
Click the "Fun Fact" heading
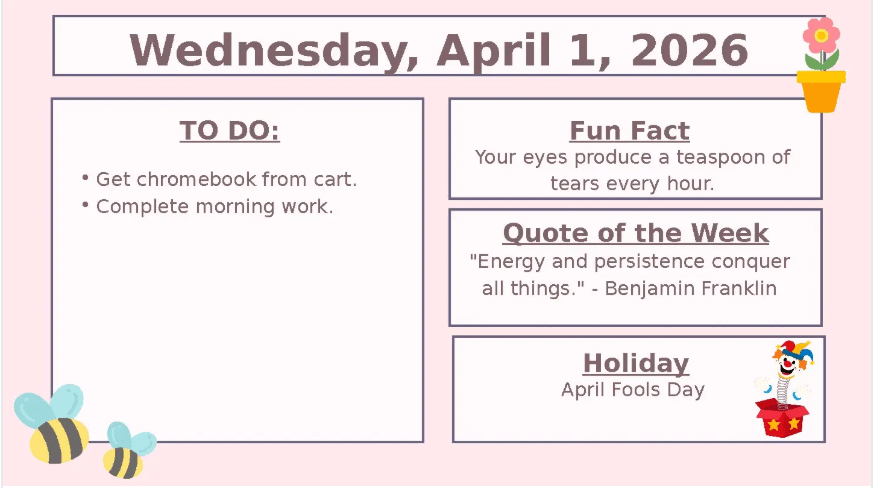click(x=629, y=131)
